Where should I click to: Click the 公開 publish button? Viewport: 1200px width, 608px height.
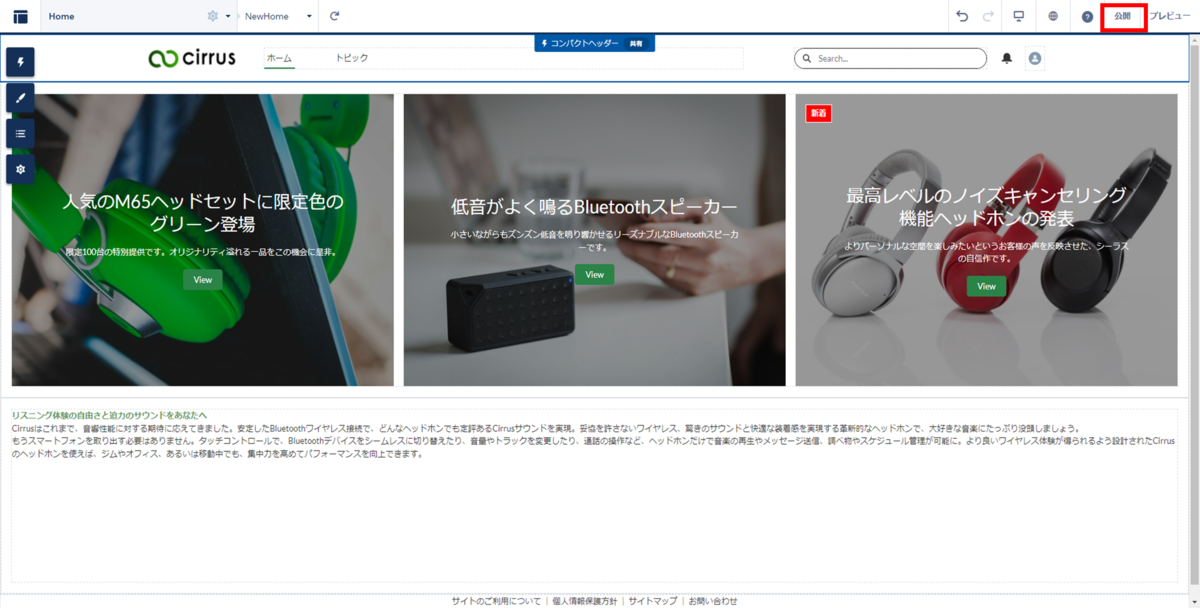(x=1123, y=16)
